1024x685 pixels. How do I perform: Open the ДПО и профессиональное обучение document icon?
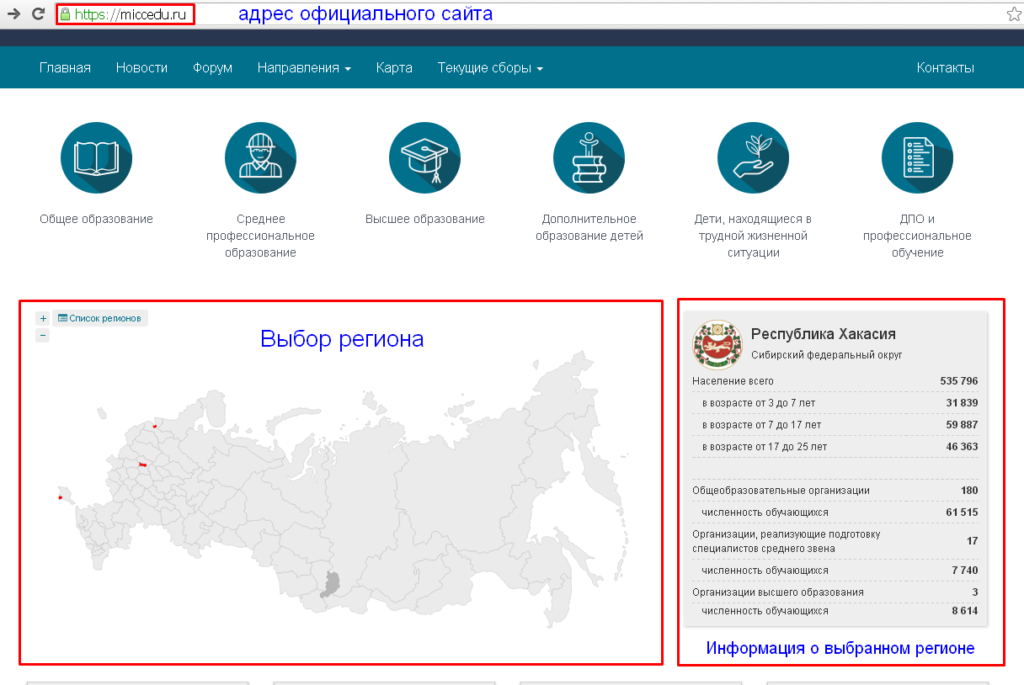[x=916, y=158]
